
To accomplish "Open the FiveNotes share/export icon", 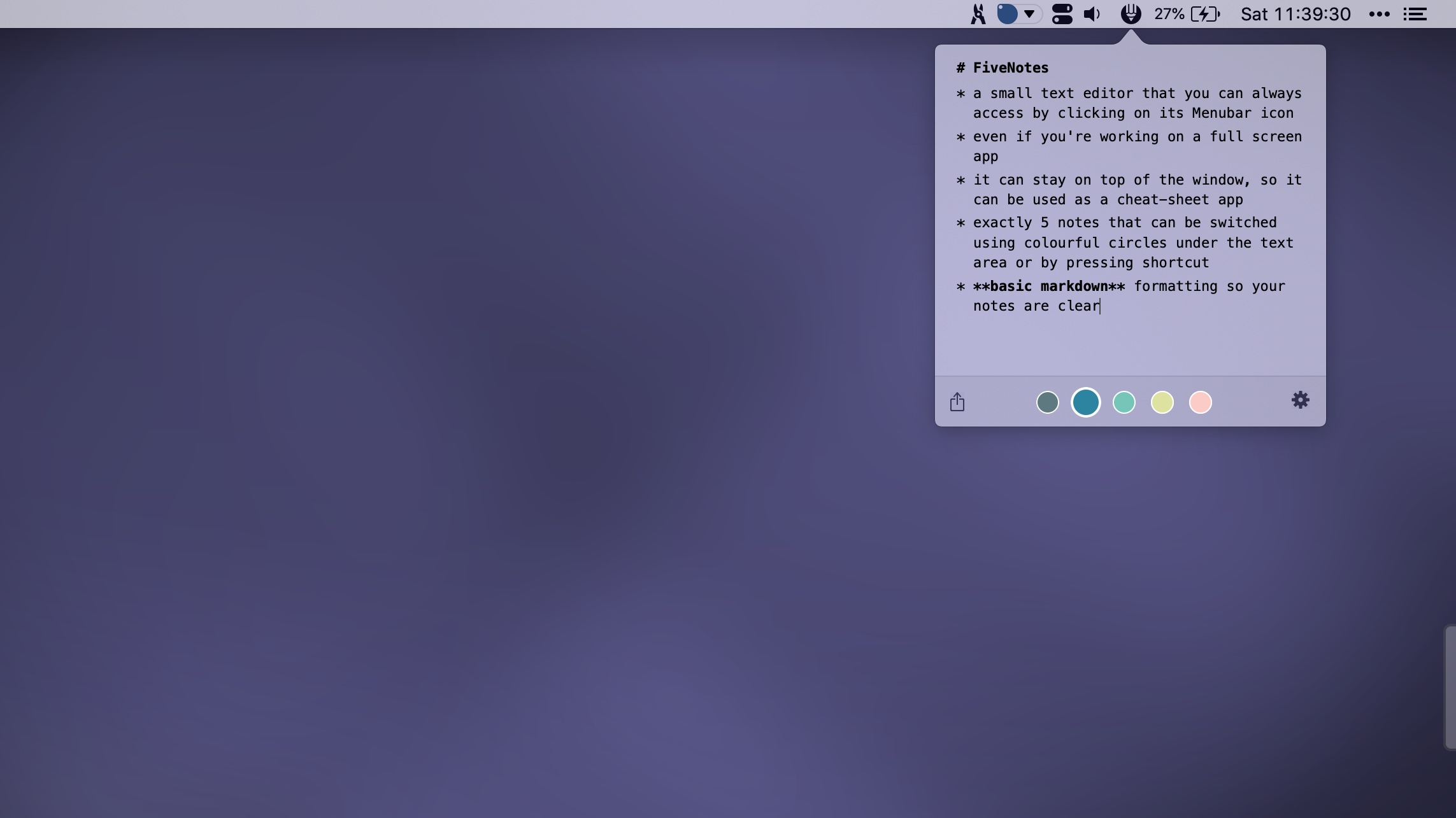I will pos(957,402).
